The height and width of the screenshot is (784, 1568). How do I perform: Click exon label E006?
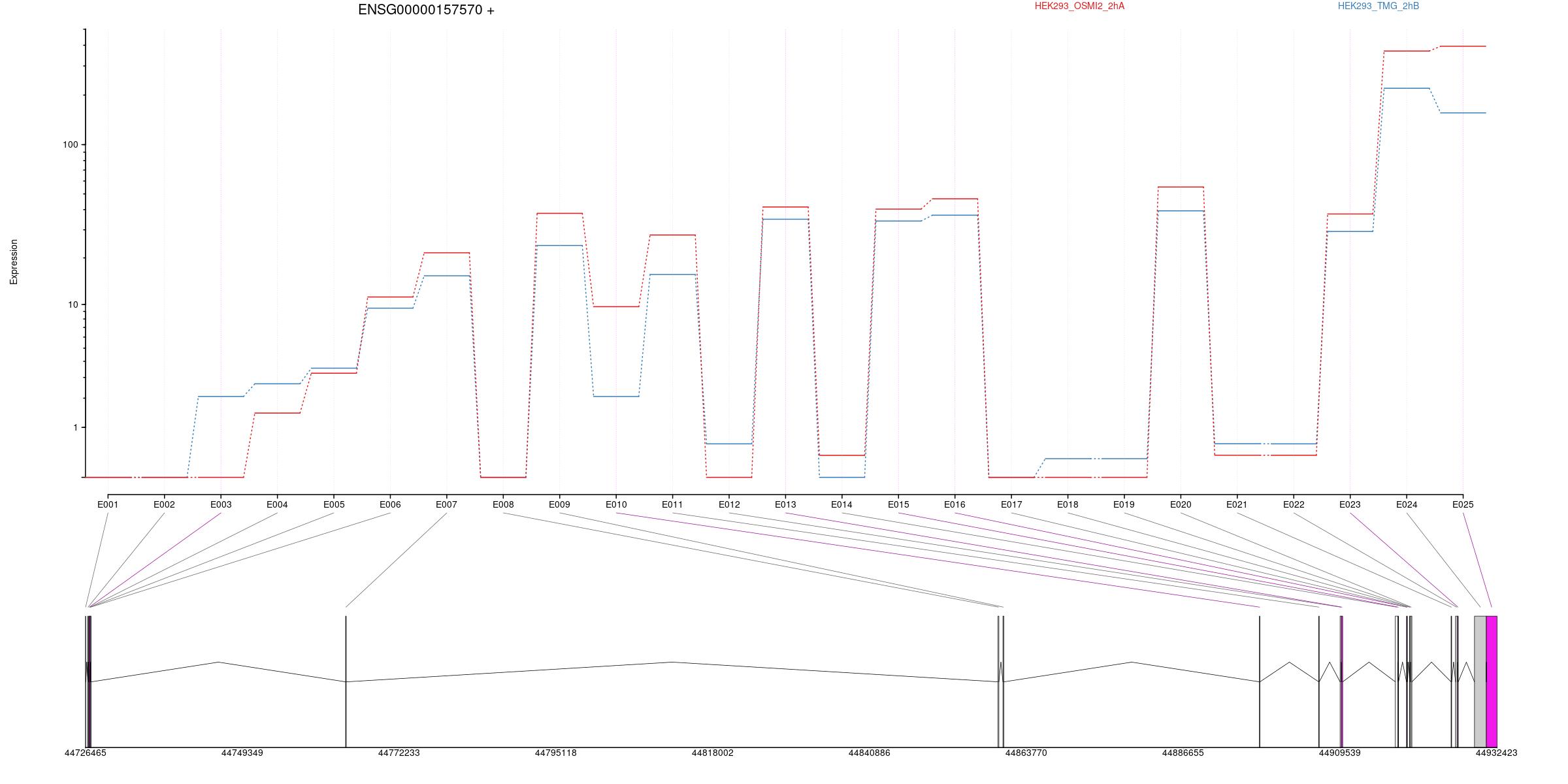[x=390, y=504]
